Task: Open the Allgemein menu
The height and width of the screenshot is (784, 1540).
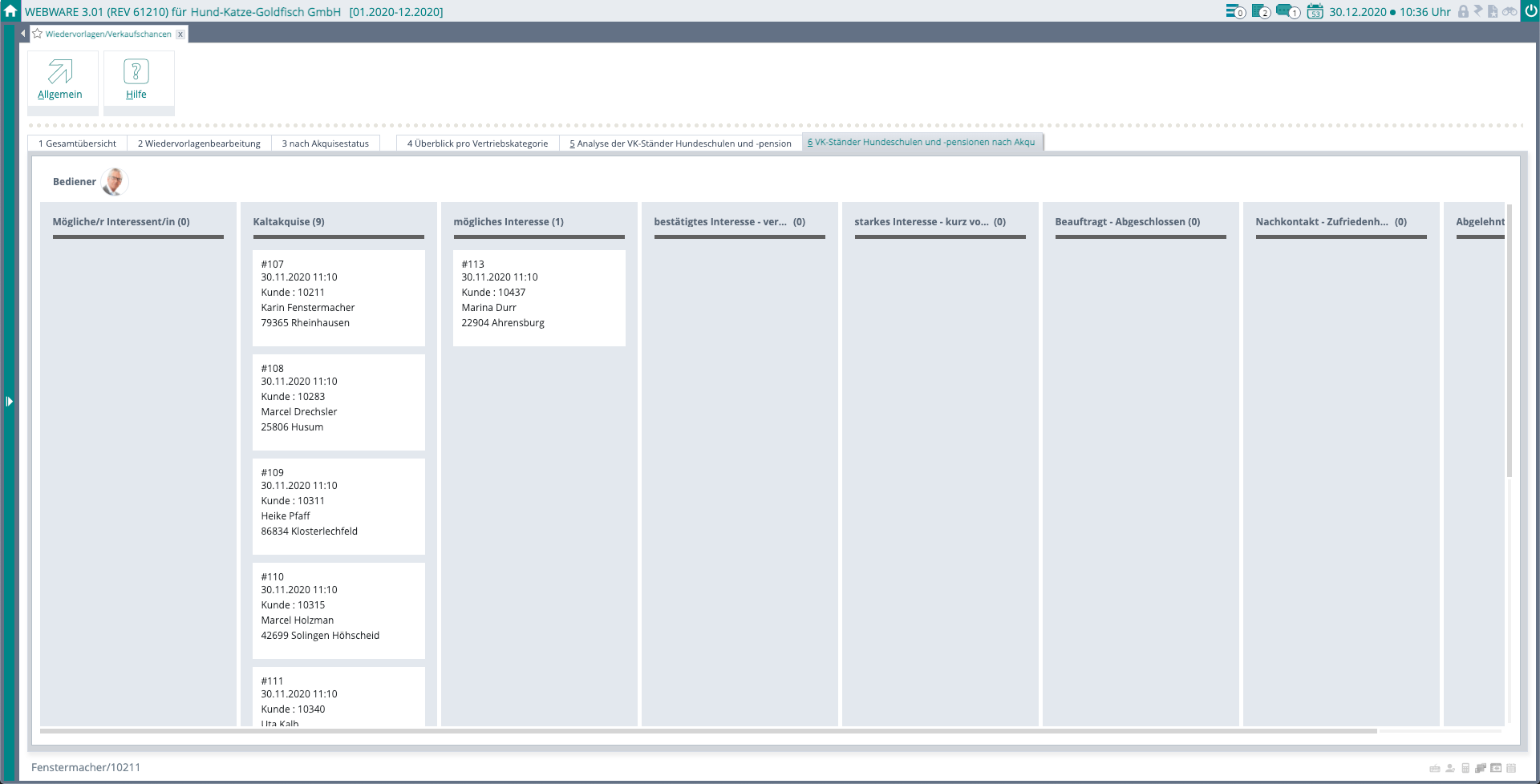Action: coord(60,79)
